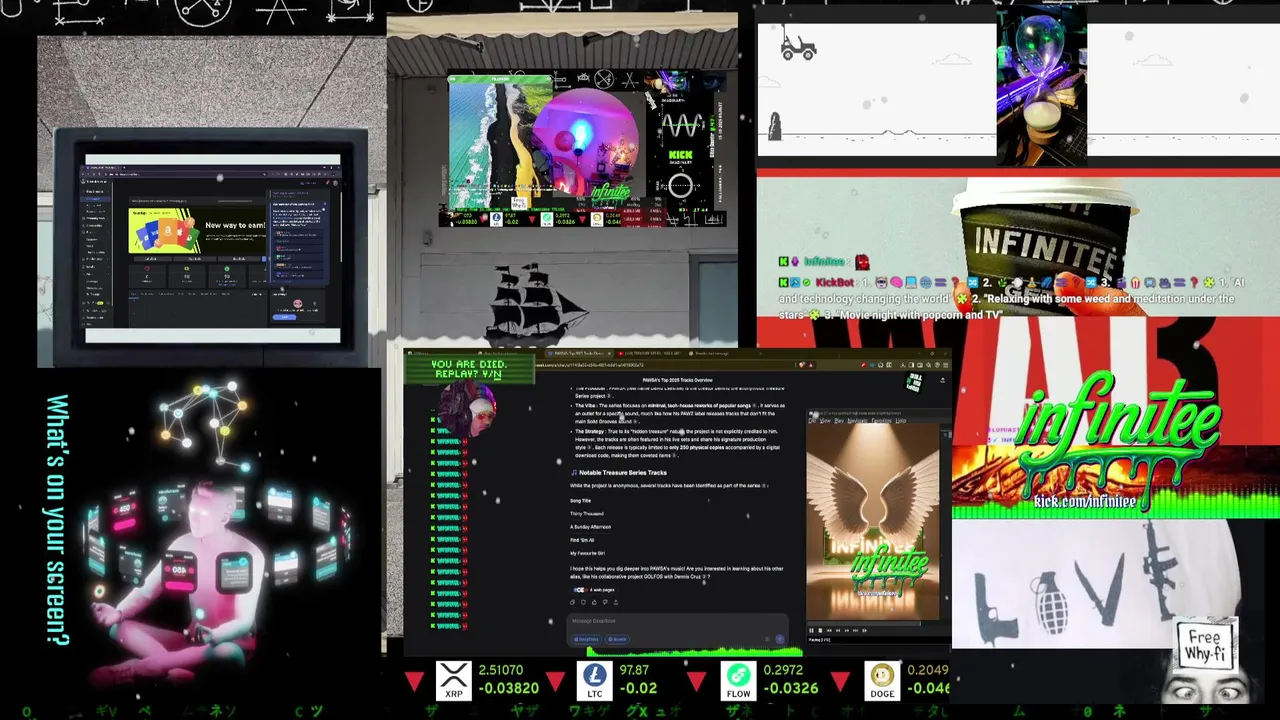Close the PAWSA's Top 2025 Tracks browser tab
The width and height of the screenshot is (1280, 720).
pyautogui.click(x=609, y=353)
